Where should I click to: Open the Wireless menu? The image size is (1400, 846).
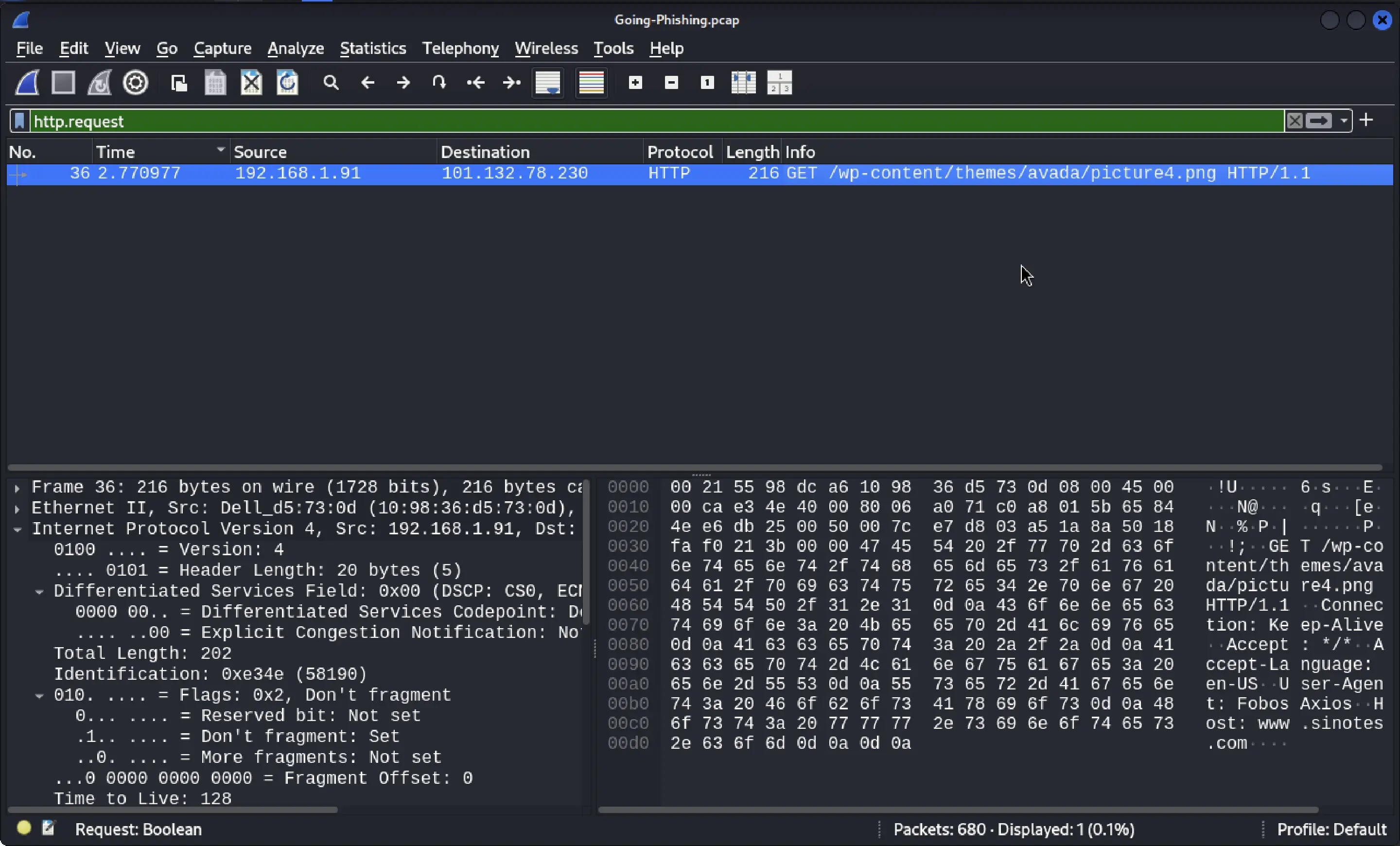546,48
